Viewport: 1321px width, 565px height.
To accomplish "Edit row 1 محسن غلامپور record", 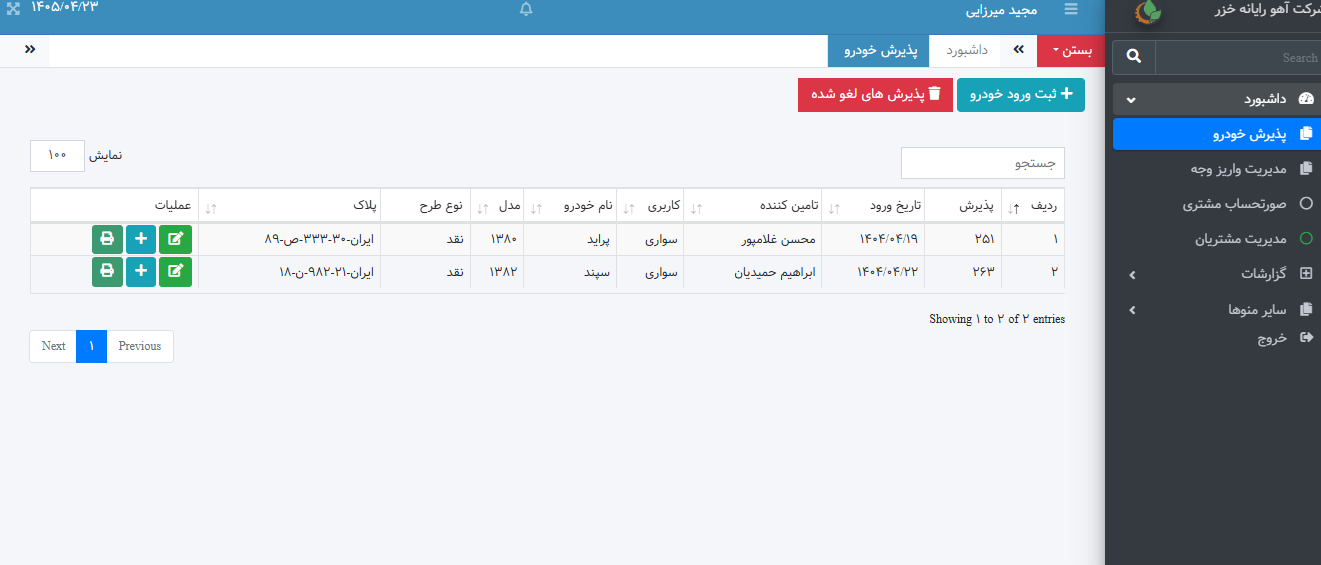I will [x=175, y=240].
